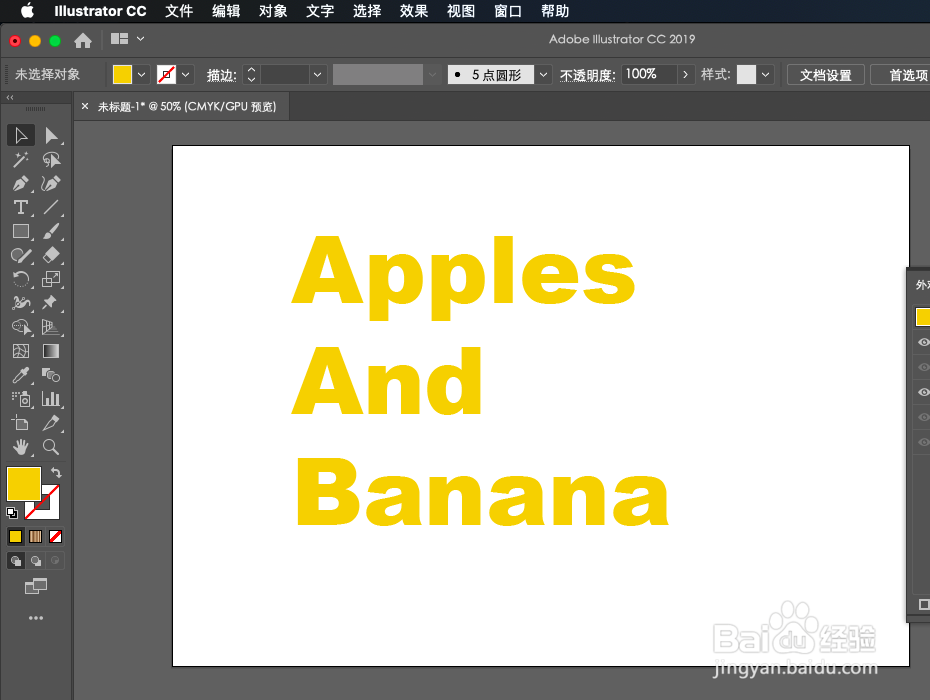Image resolution: width=930 pixels, height=700 pixels.
Task: Select the Curvature tool
Action: point(52,184)
